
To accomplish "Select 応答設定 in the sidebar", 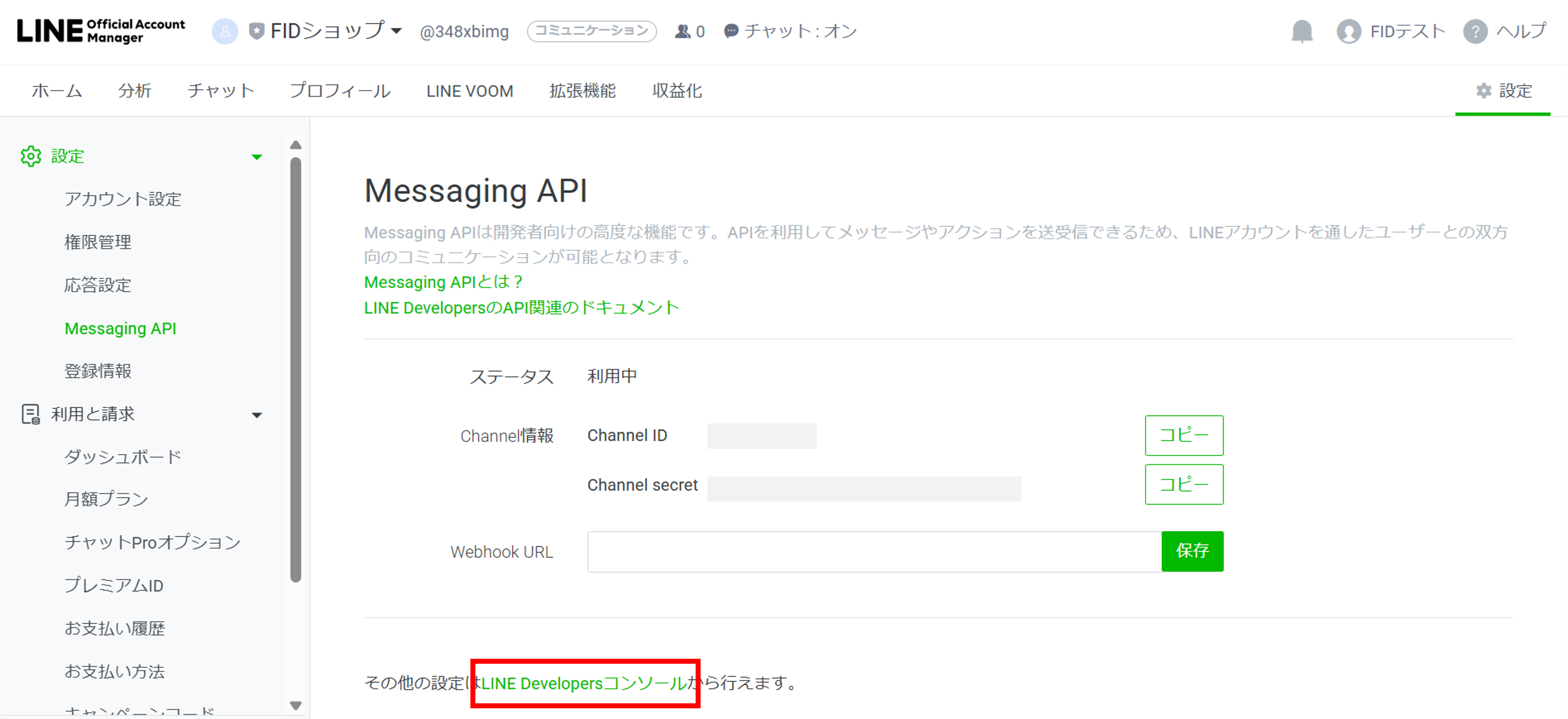I will point(98,285).
